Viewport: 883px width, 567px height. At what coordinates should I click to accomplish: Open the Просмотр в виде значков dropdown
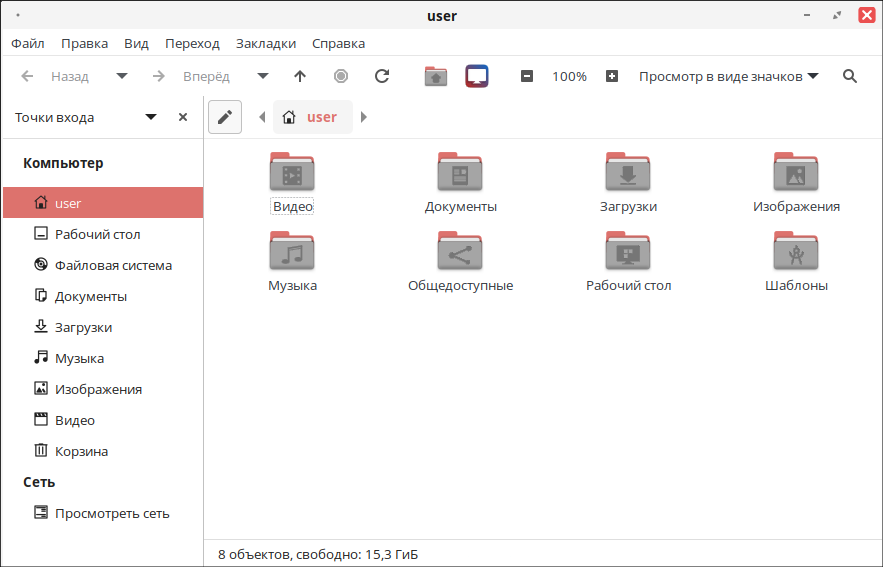[x=728, y=77]
